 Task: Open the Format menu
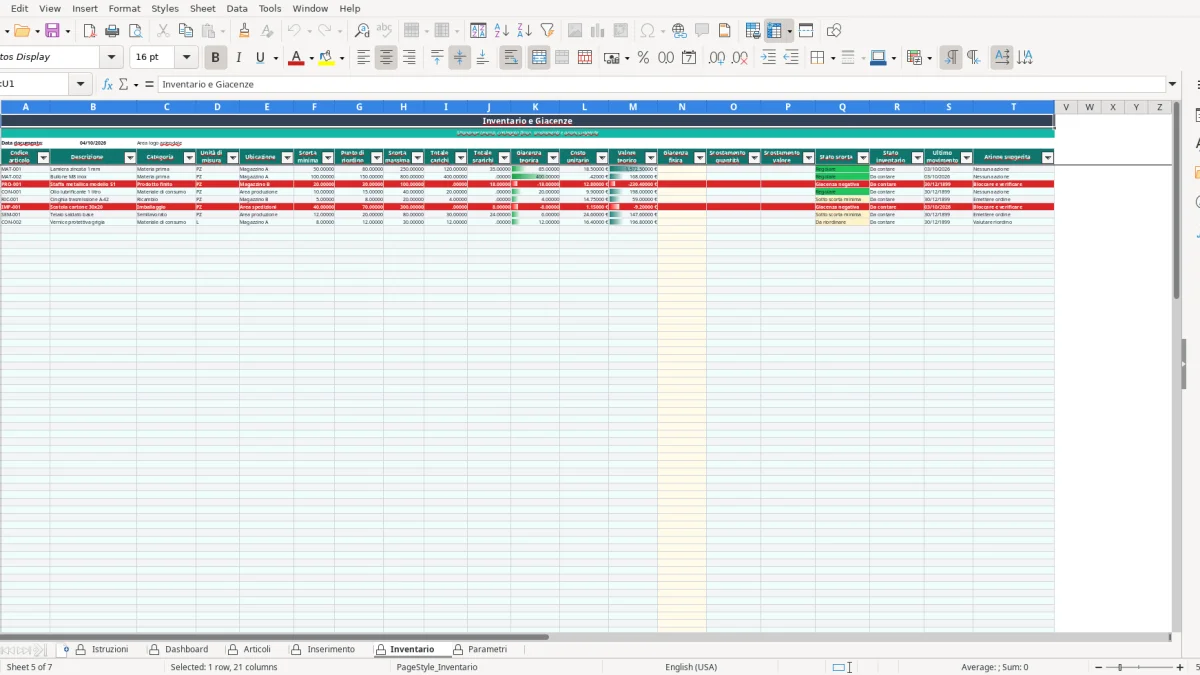(x=124, y=8)
